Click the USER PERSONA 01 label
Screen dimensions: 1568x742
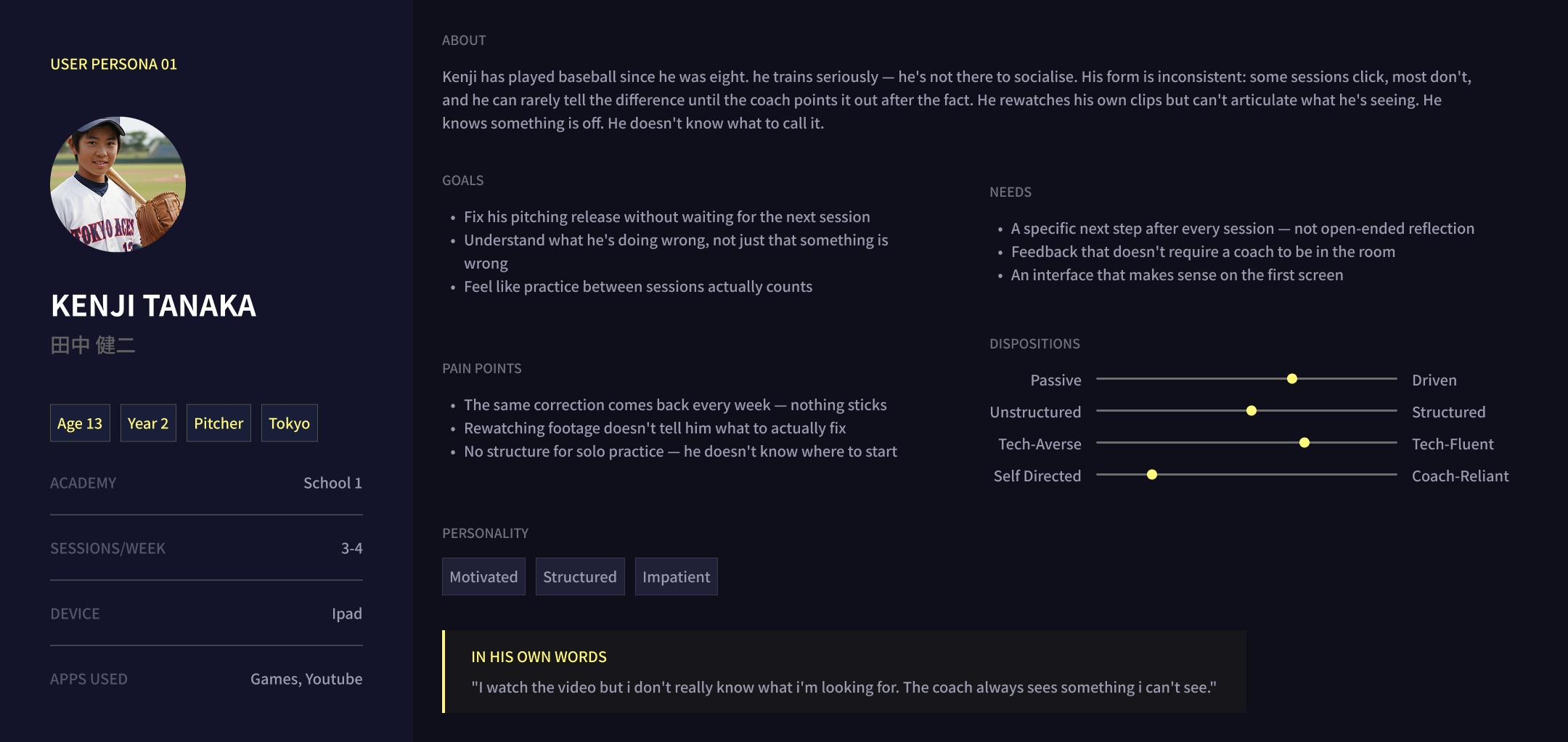113,64
